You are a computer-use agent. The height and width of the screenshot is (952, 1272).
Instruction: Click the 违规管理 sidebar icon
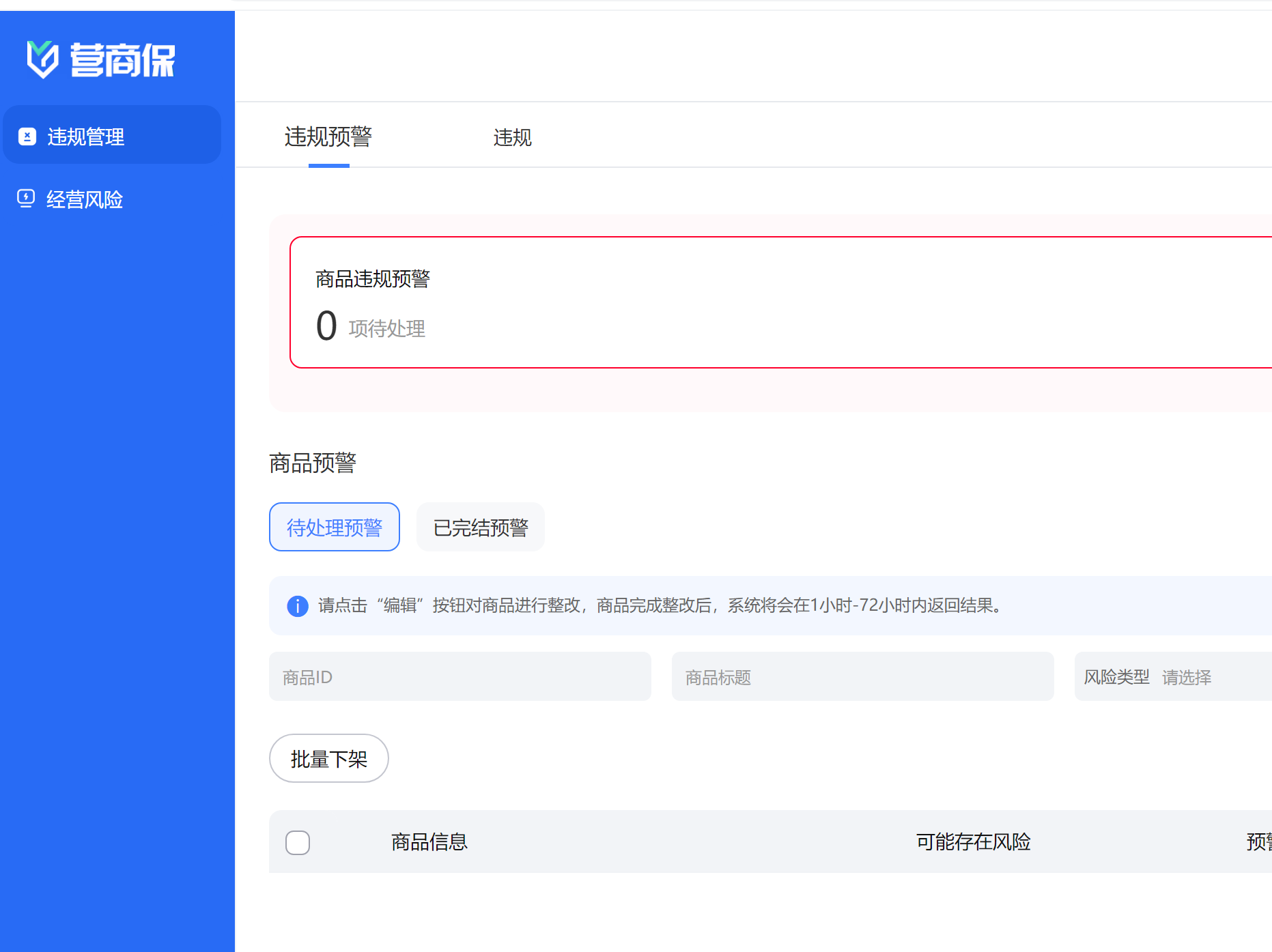click(27, 136)
